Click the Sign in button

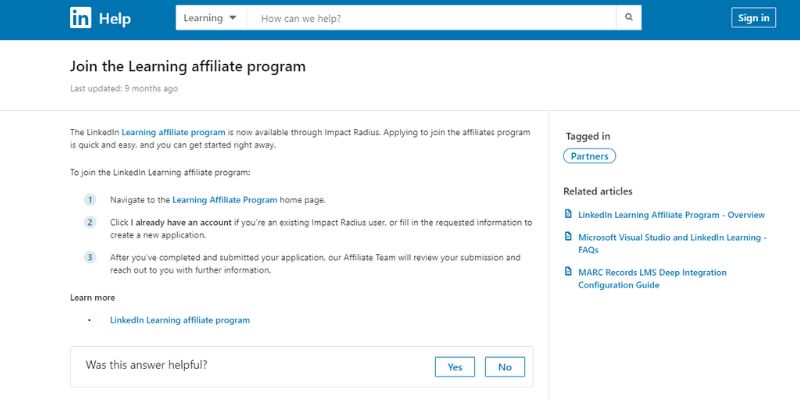753,18
